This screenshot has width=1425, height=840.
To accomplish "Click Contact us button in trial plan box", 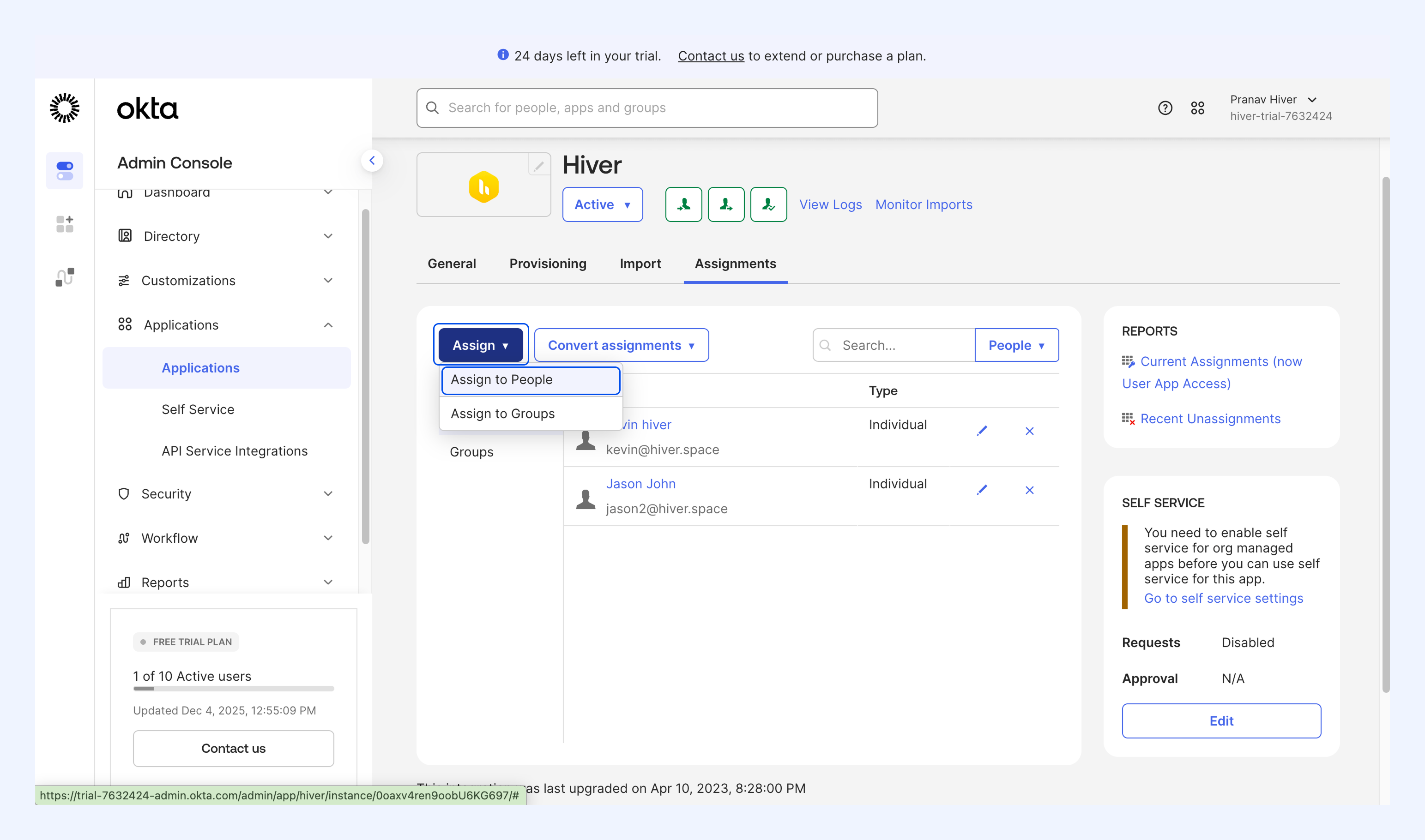I will [233, 748].
